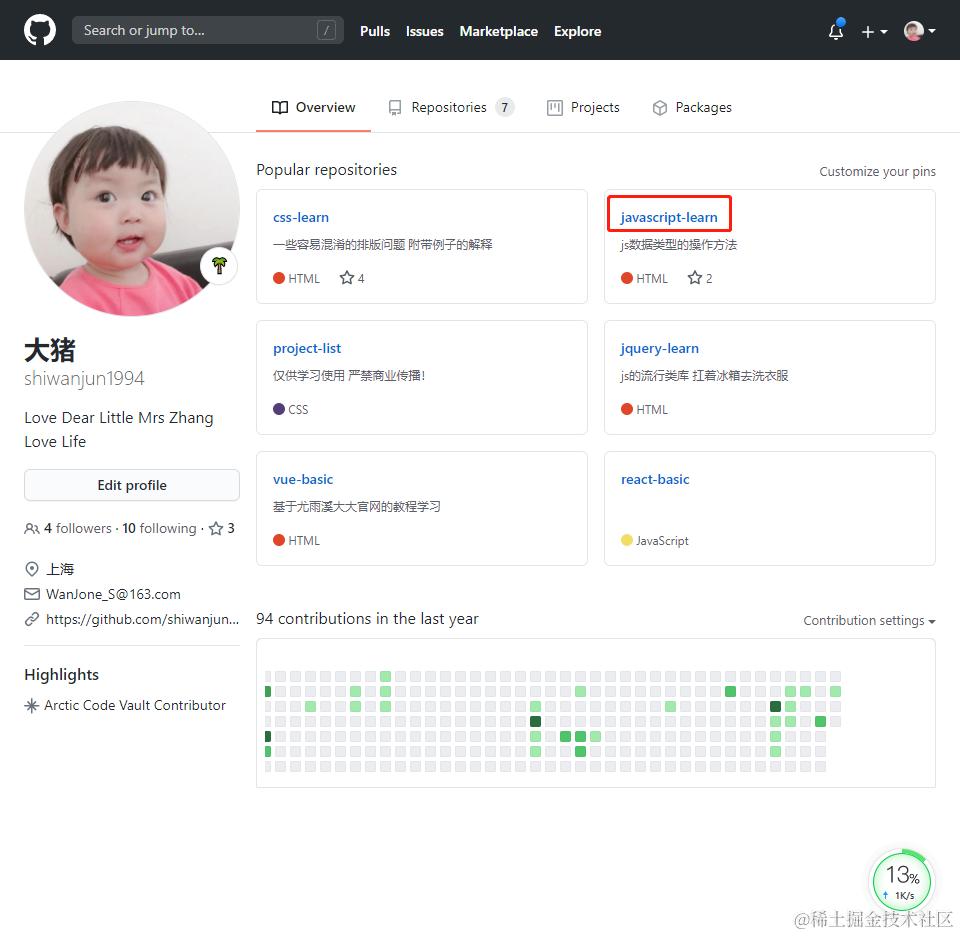
Task: Open the css-learn repository
Action: pos(301,217)
